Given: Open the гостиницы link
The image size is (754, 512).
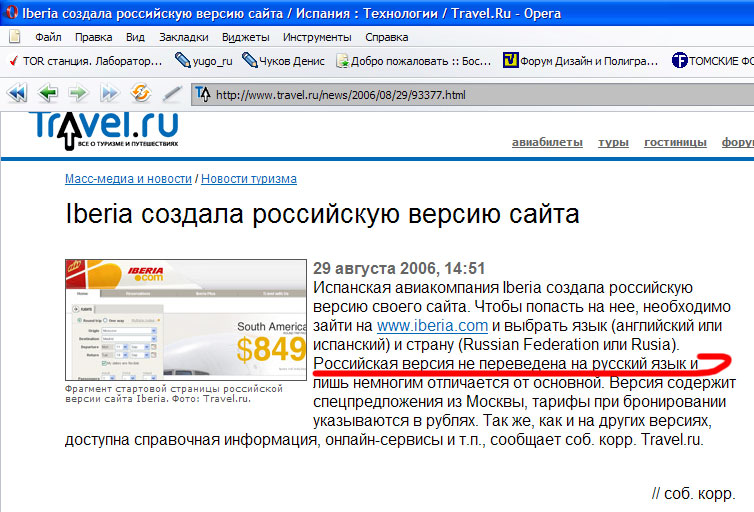Looking at the screenshot, I should tap(675, 142).
